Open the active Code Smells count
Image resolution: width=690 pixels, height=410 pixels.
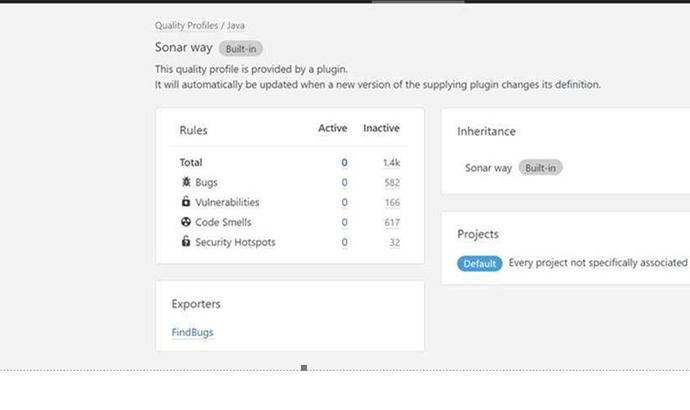coord(344,222)
